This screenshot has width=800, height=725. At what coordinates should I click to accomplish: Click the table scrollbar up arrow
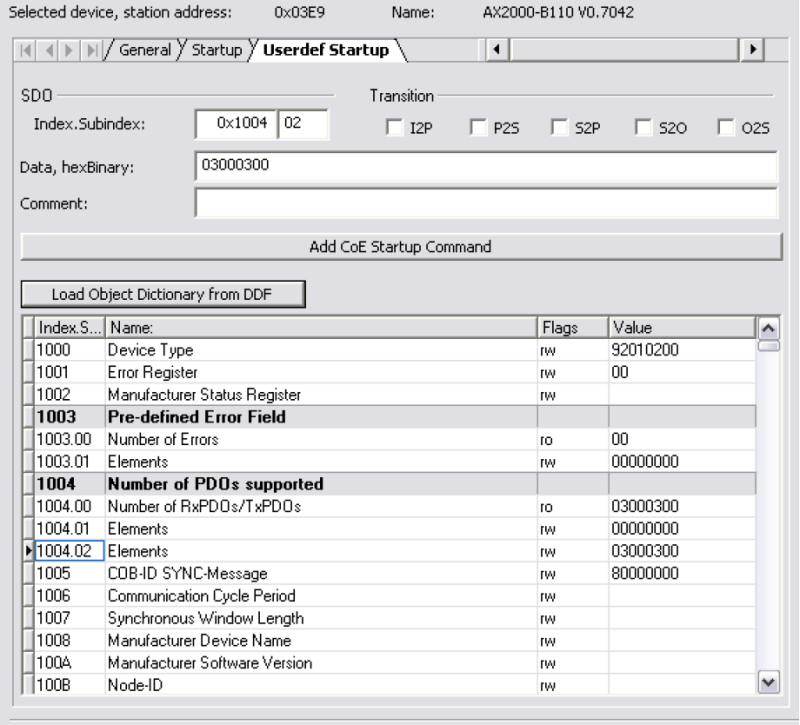coord(768,329)
